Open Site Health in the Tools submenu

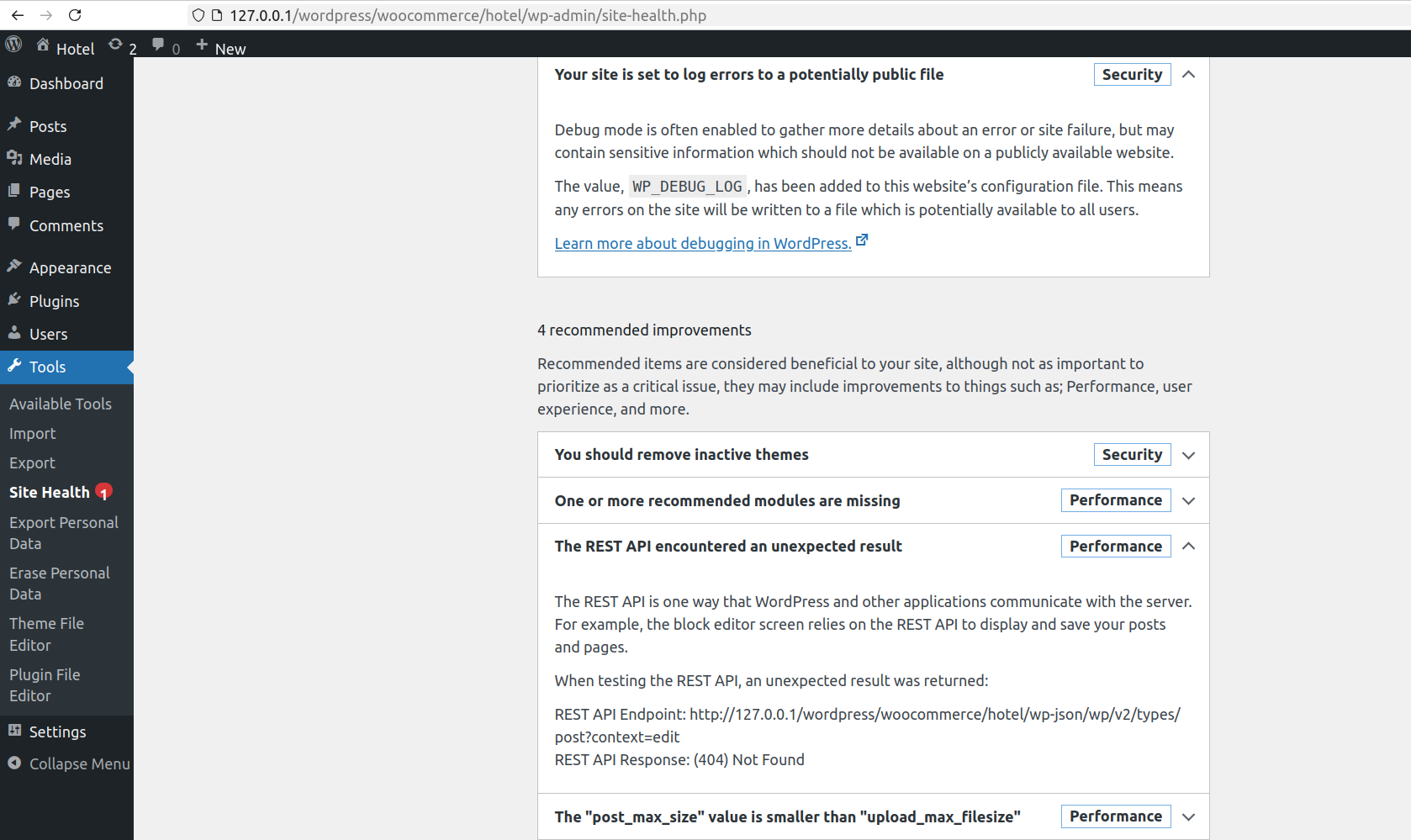click(50, 492)
